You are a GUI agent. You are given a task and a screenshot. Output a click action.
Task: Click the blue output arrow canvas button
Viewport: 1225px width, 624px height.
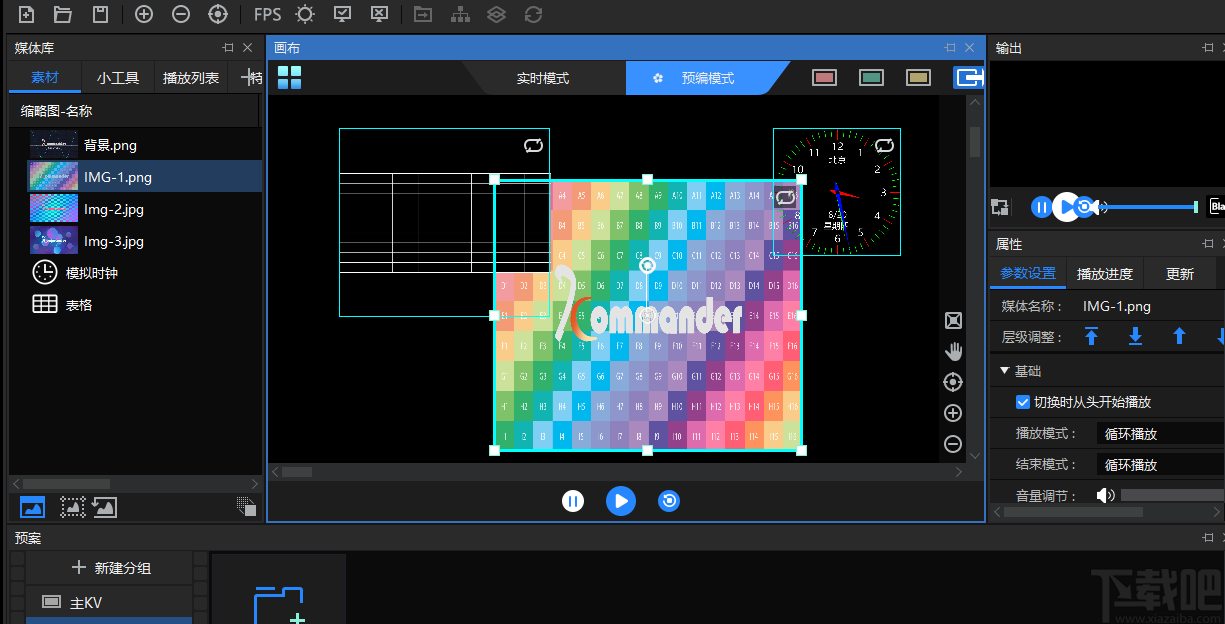click(x=969, y=78)
